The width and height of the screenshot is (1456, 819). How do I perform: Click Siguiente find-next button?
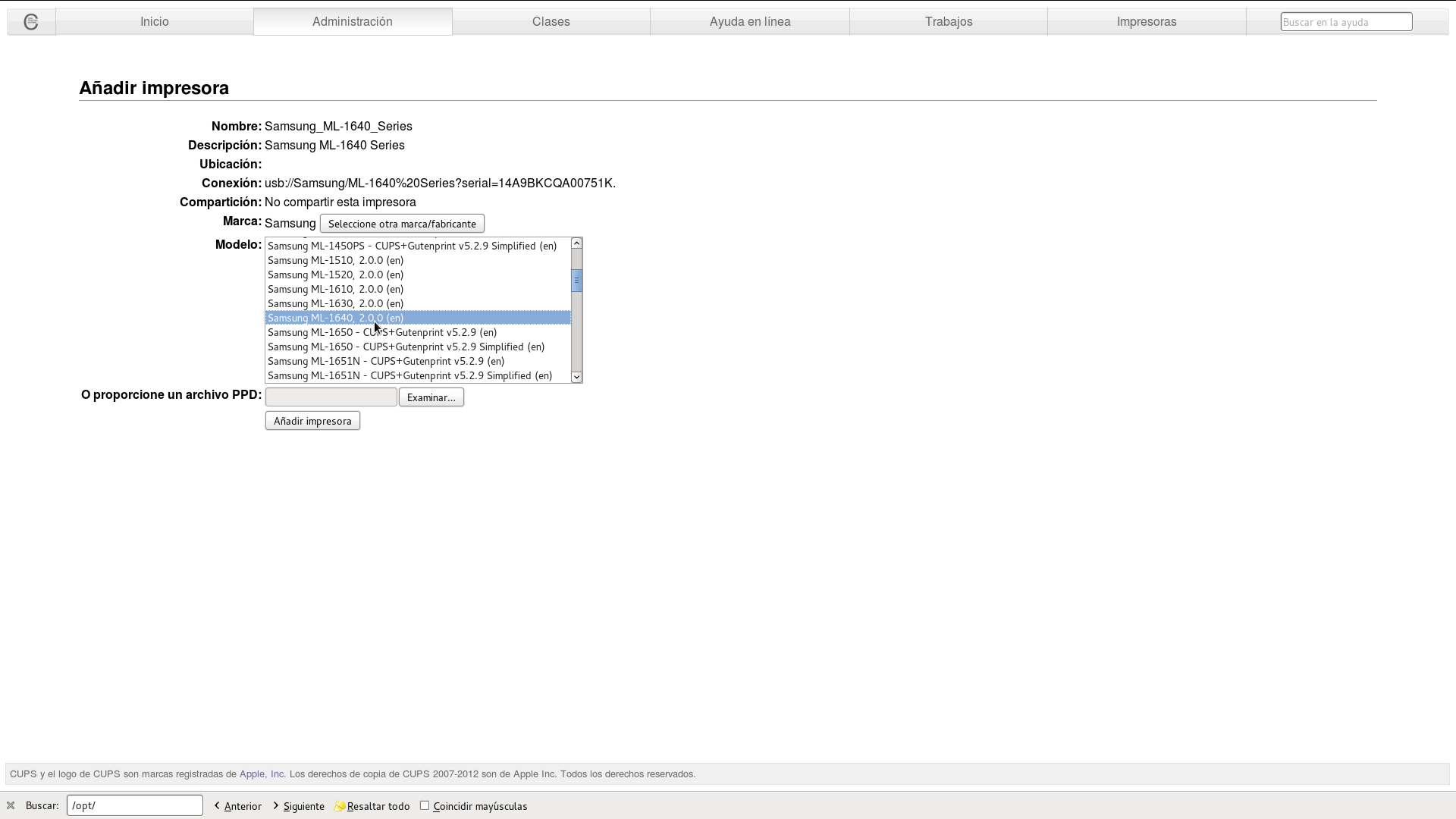[x=299, y=806]
